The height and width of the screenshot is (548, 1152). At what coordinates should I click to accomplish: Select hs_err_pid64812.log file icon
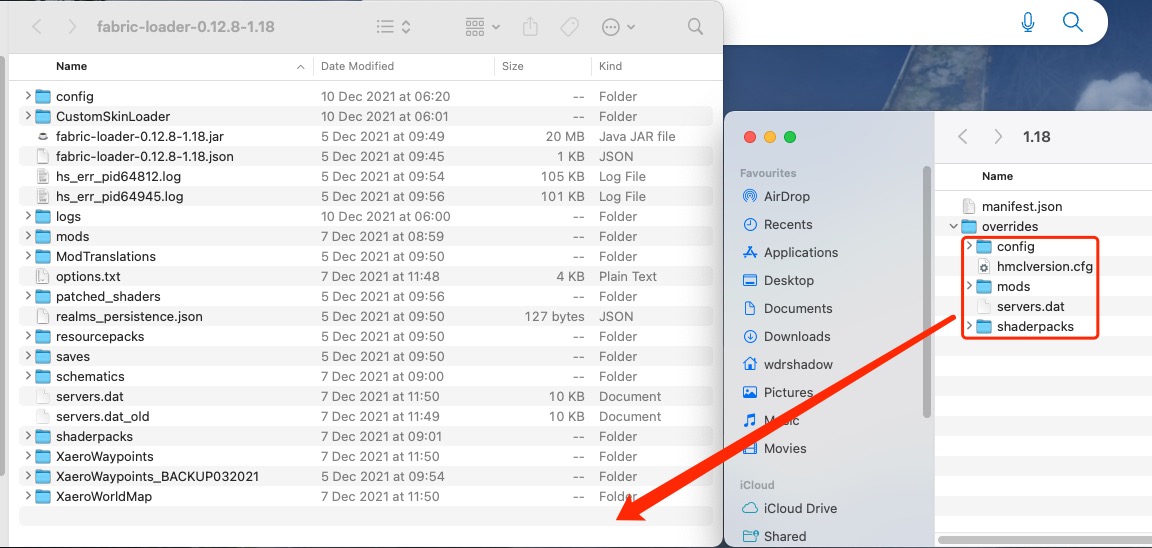click(x=43, y=176)
